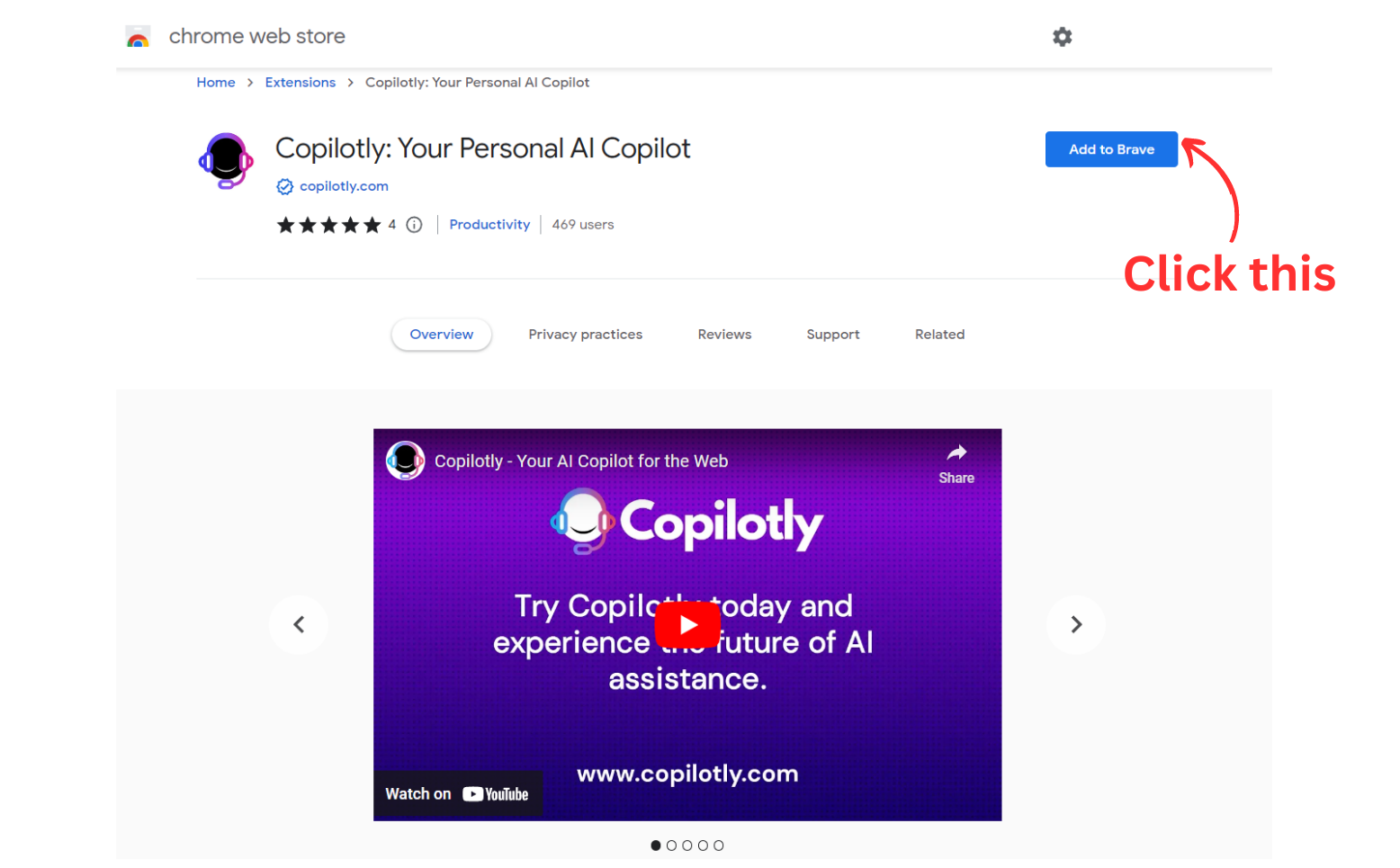Select the last carousel dot indicator
1400x868 pixels.
[x=718, y=846]
